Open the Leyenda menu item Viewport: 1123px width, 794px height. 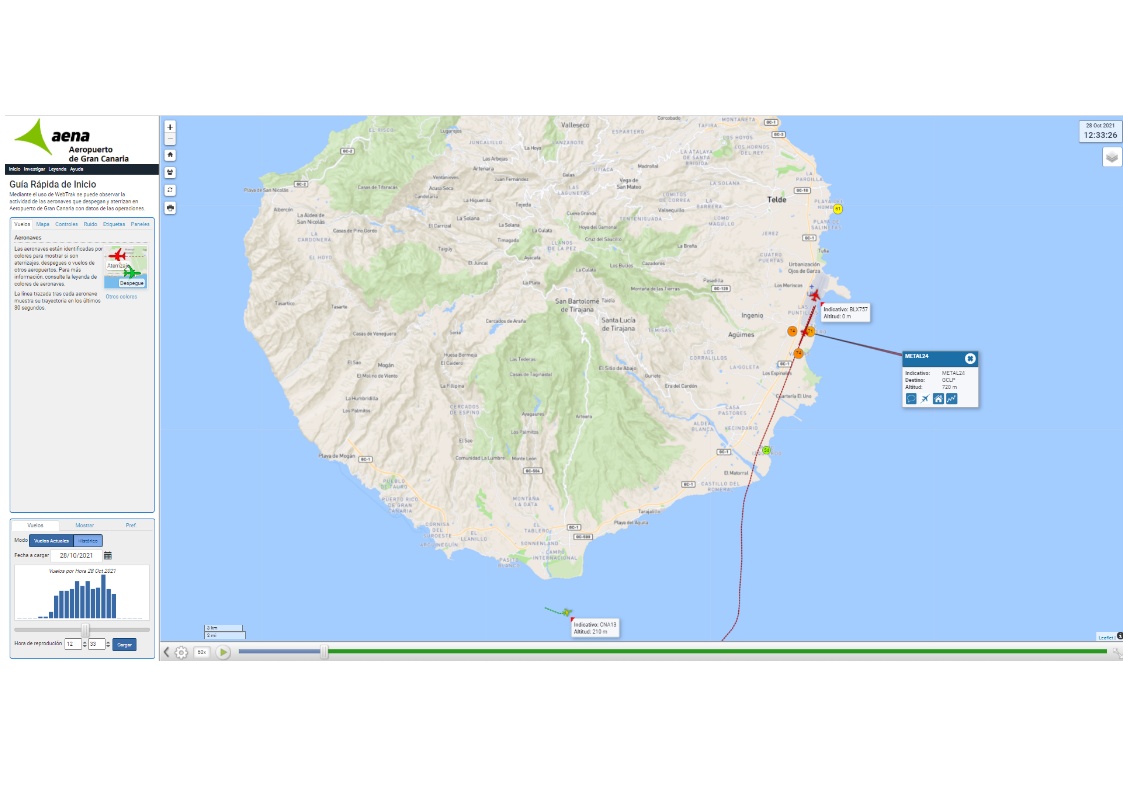pyautogui.click(x=57, y=170)
